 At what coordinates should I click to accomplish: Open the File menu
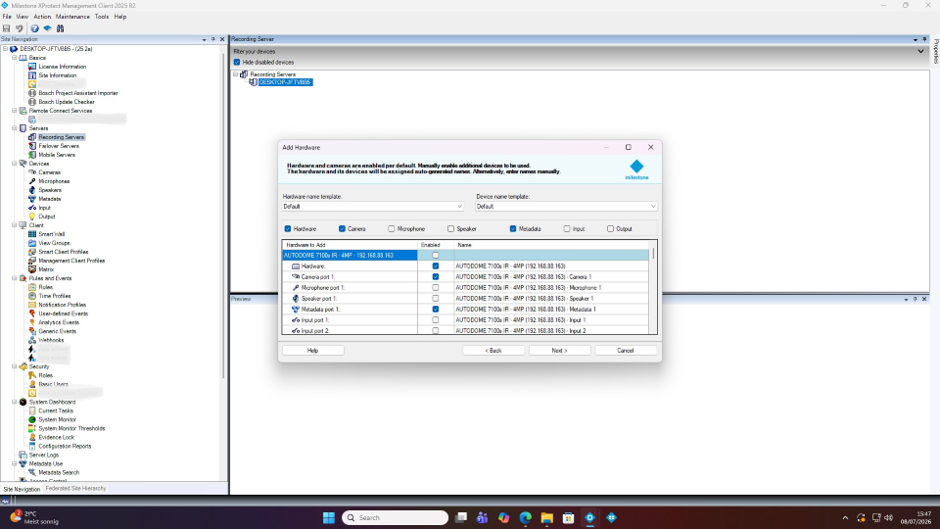point(7,17)
